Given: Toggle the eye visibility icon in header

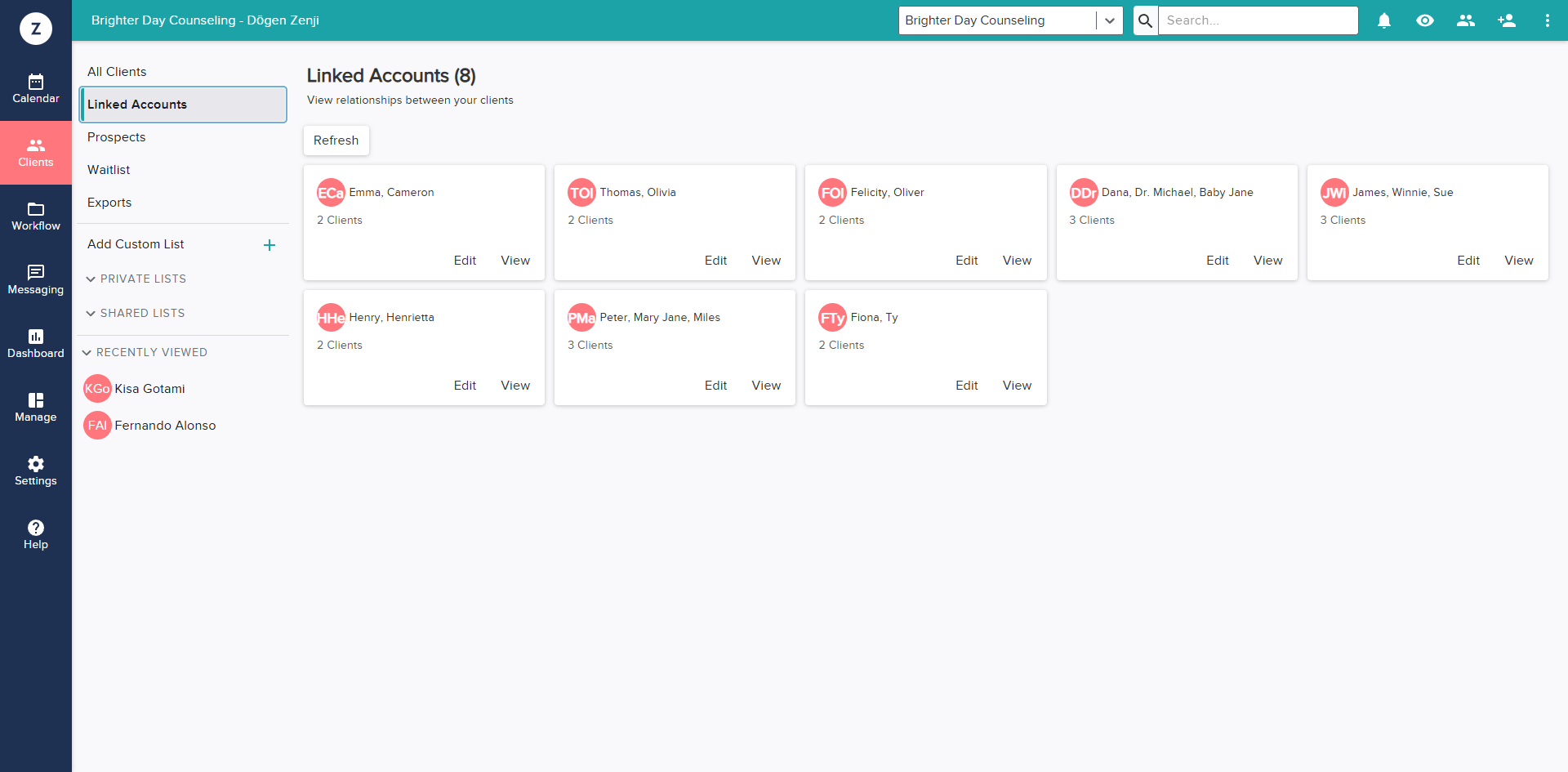Looking at the screenshot, I should click(1425, 20).
